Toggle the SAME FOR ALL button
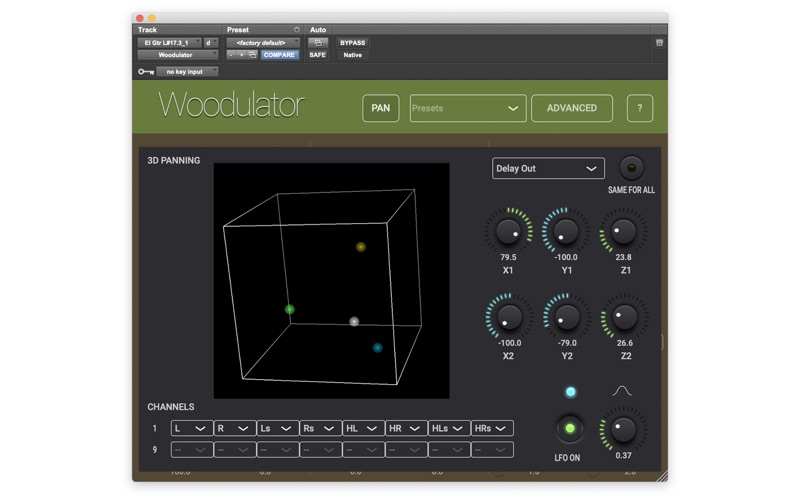This screenshot has width=800, height=500. [x=631, y=168]
